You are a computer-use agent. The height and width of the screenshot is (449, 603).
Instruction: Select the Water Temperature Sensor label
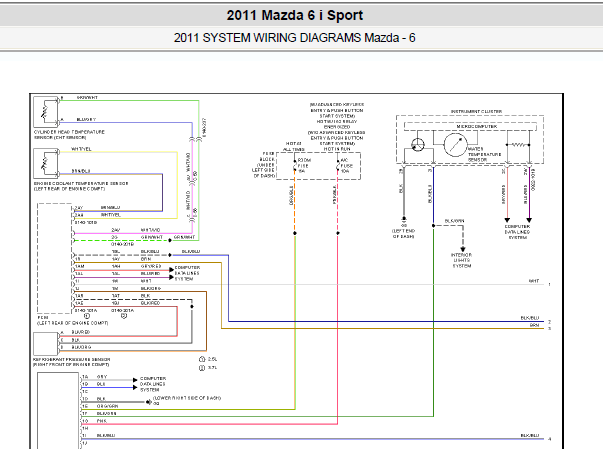pos(485,154)
